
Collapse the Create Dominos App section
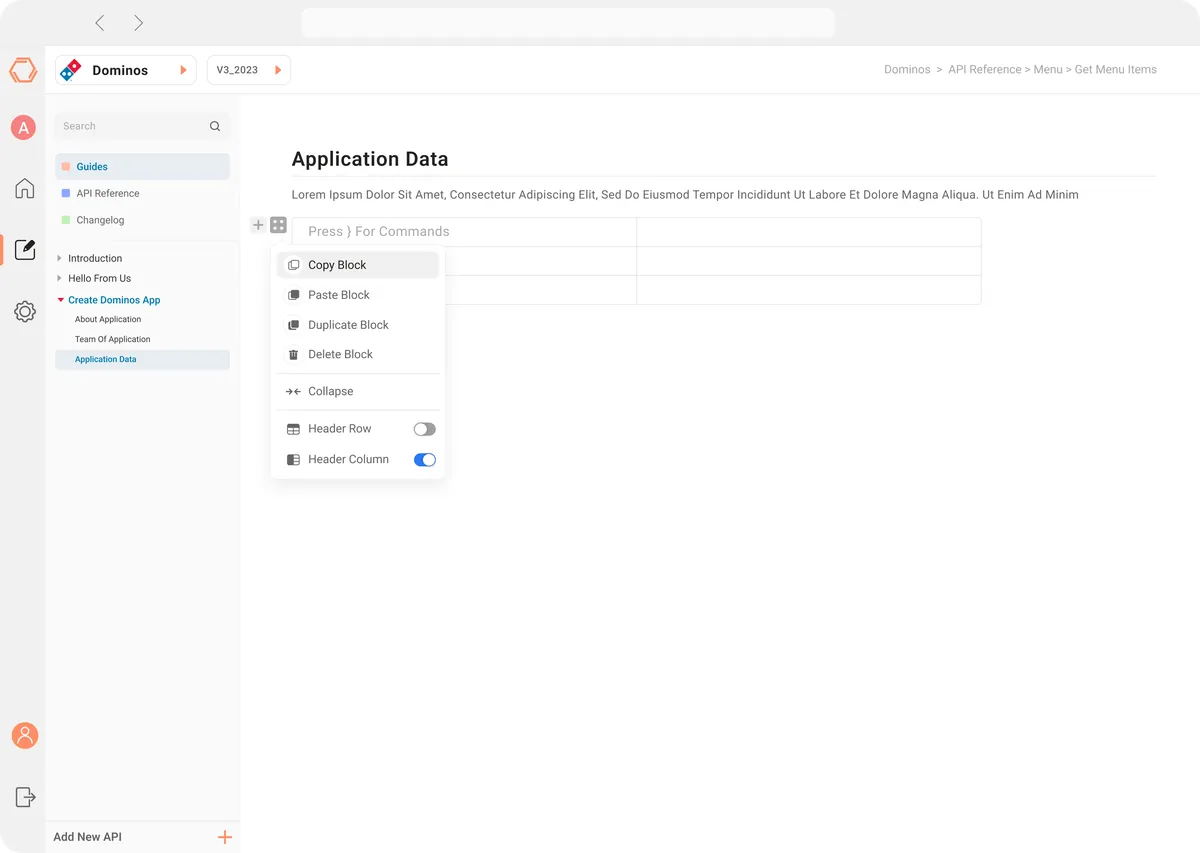[60, 300]
